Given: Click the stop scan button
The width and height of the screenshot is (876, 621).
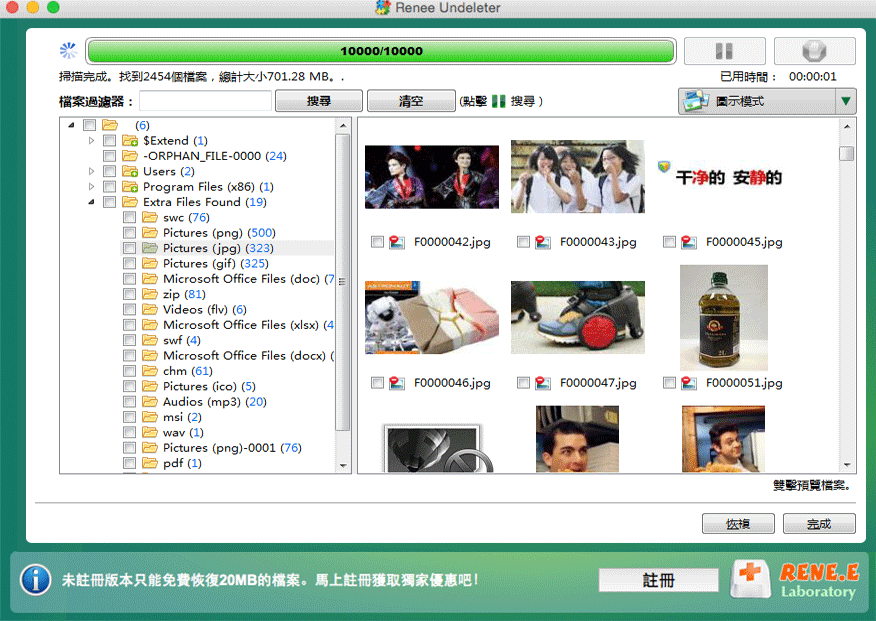Looking at the screenshot, I should (x=814, y=51).
